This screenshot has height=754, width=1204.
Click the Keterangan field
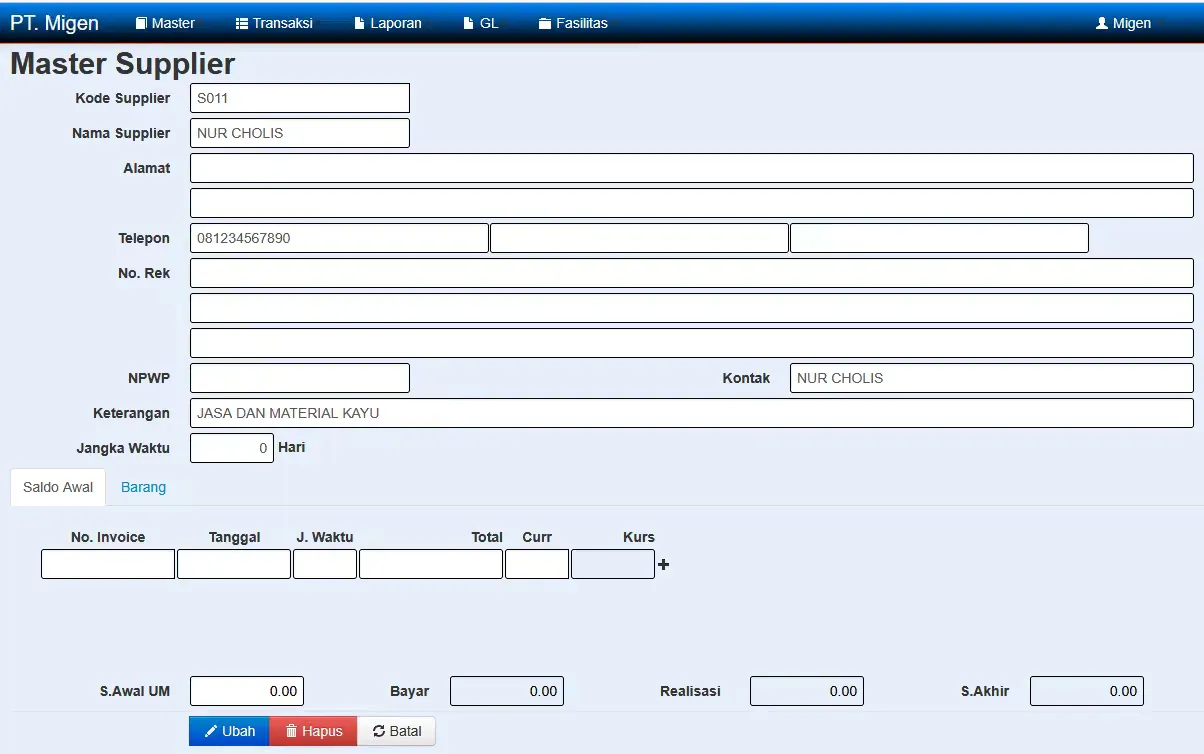coord(692,413)
